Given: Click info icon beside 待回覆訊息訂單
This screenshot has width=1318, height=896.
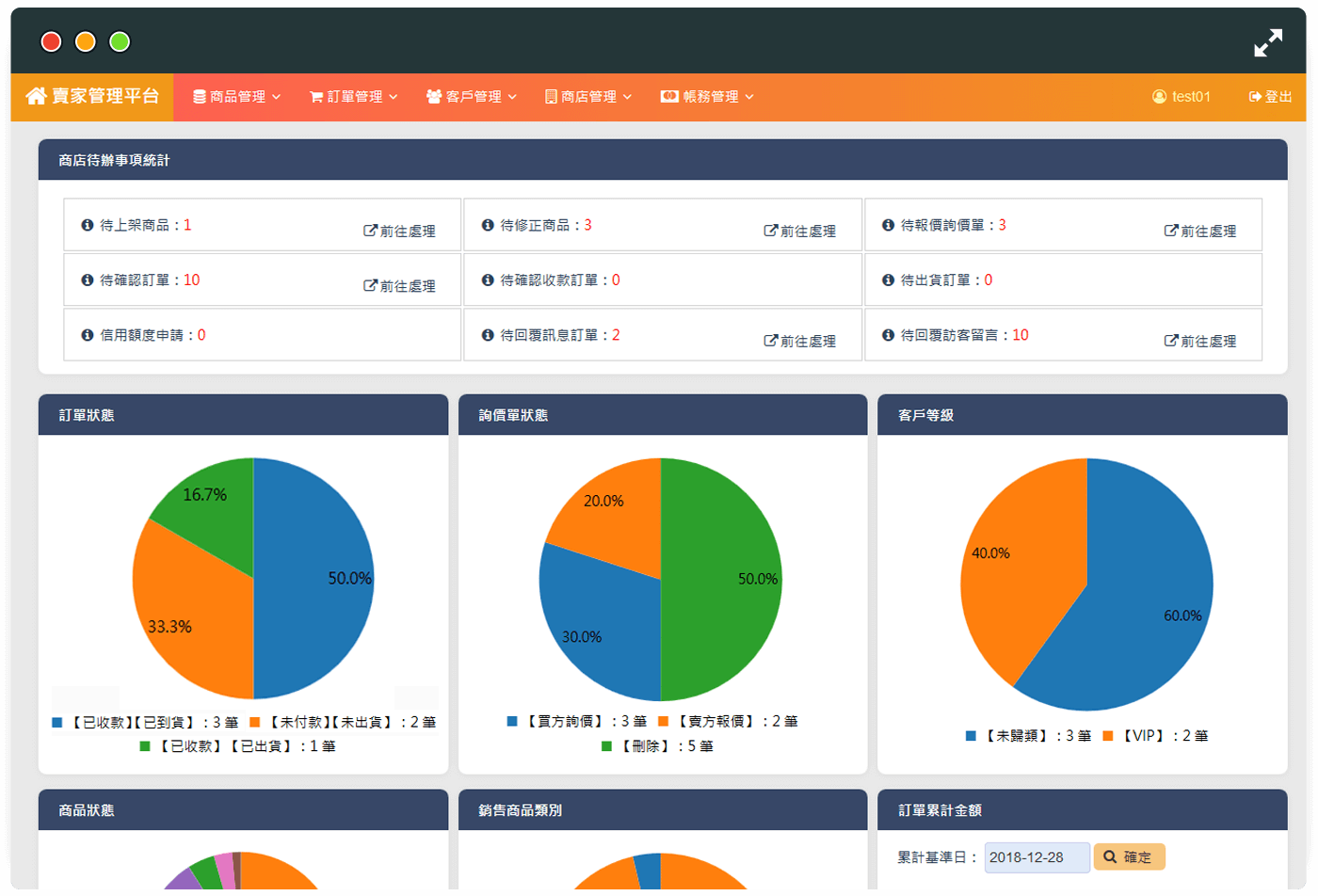Looking at the screenshot, I should [x=488, y=335].
